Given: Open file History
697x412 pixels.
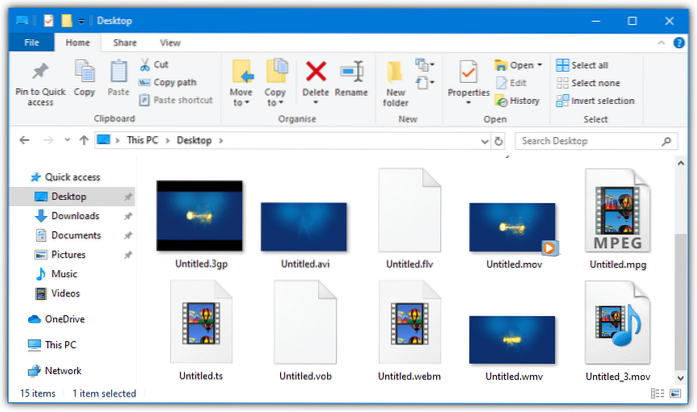Looking at the screenshot, I should click(x=517, y=101).
